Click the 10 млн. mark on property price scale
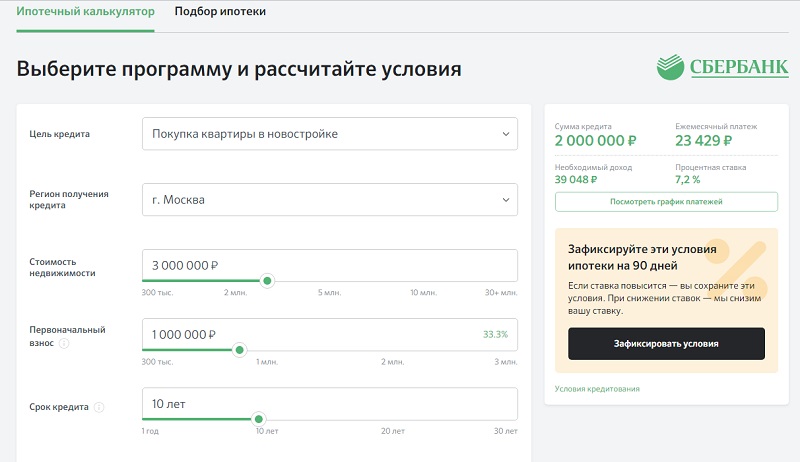The width and height of the screenshot is (800, 462). point(425,293)
